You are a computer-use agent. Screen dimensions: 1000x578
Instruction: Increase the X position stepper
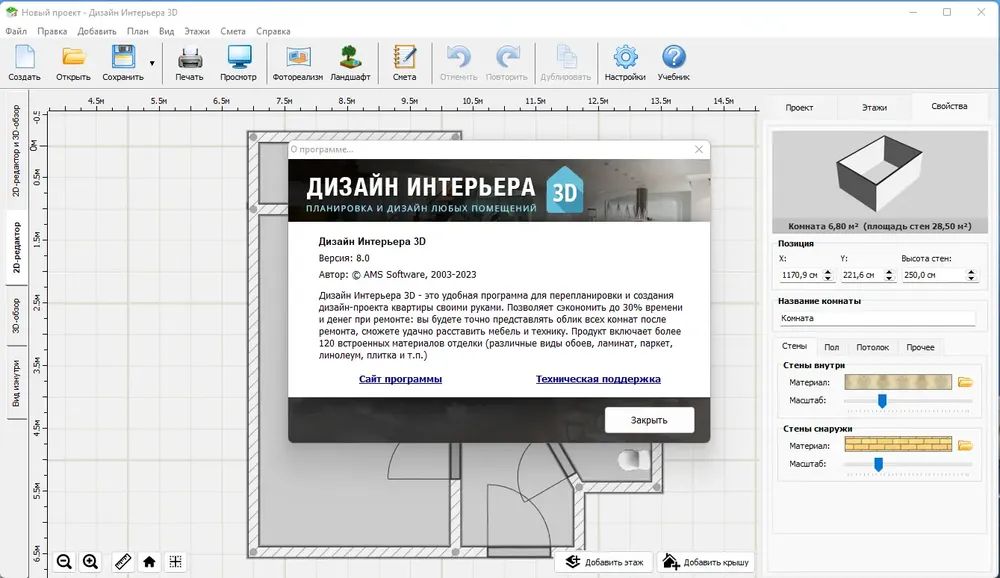point(828,272)
